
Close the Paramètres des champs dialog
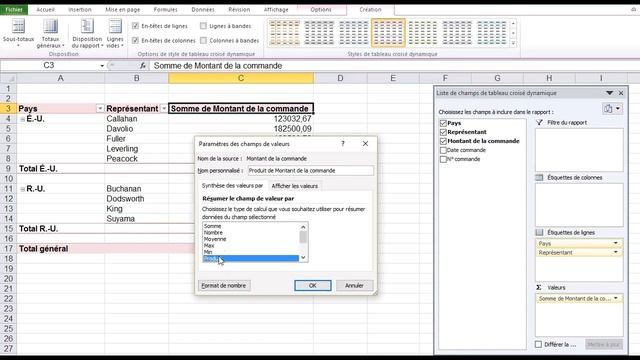(365, 144)
